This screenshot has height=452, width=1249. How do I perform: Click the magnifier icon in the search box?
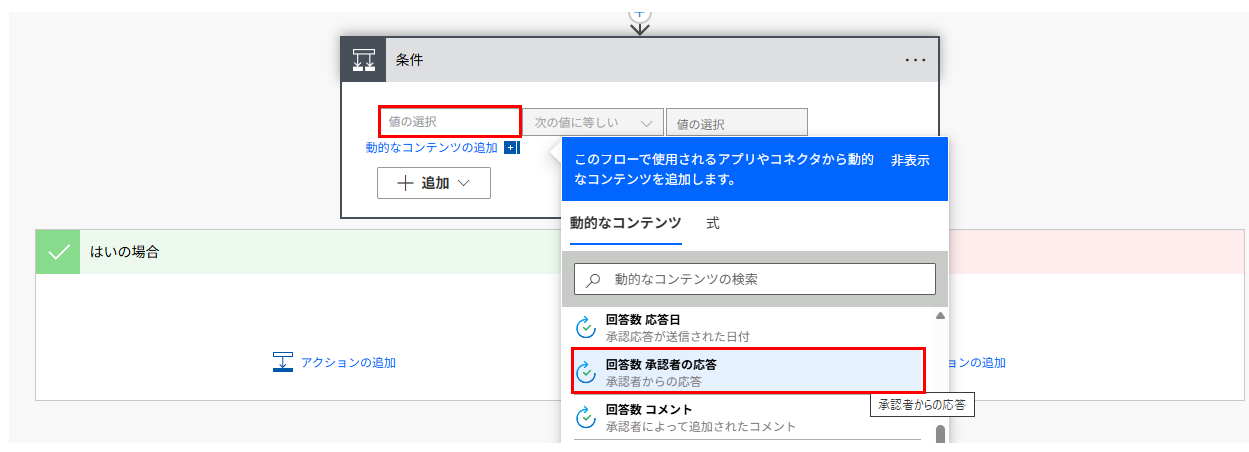pos(593,280)
